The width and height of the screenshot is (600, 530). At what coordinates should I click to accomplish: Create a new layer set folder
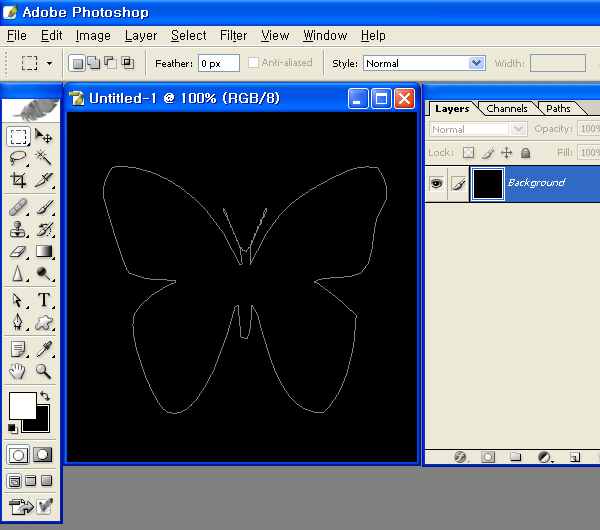point(515,457)
